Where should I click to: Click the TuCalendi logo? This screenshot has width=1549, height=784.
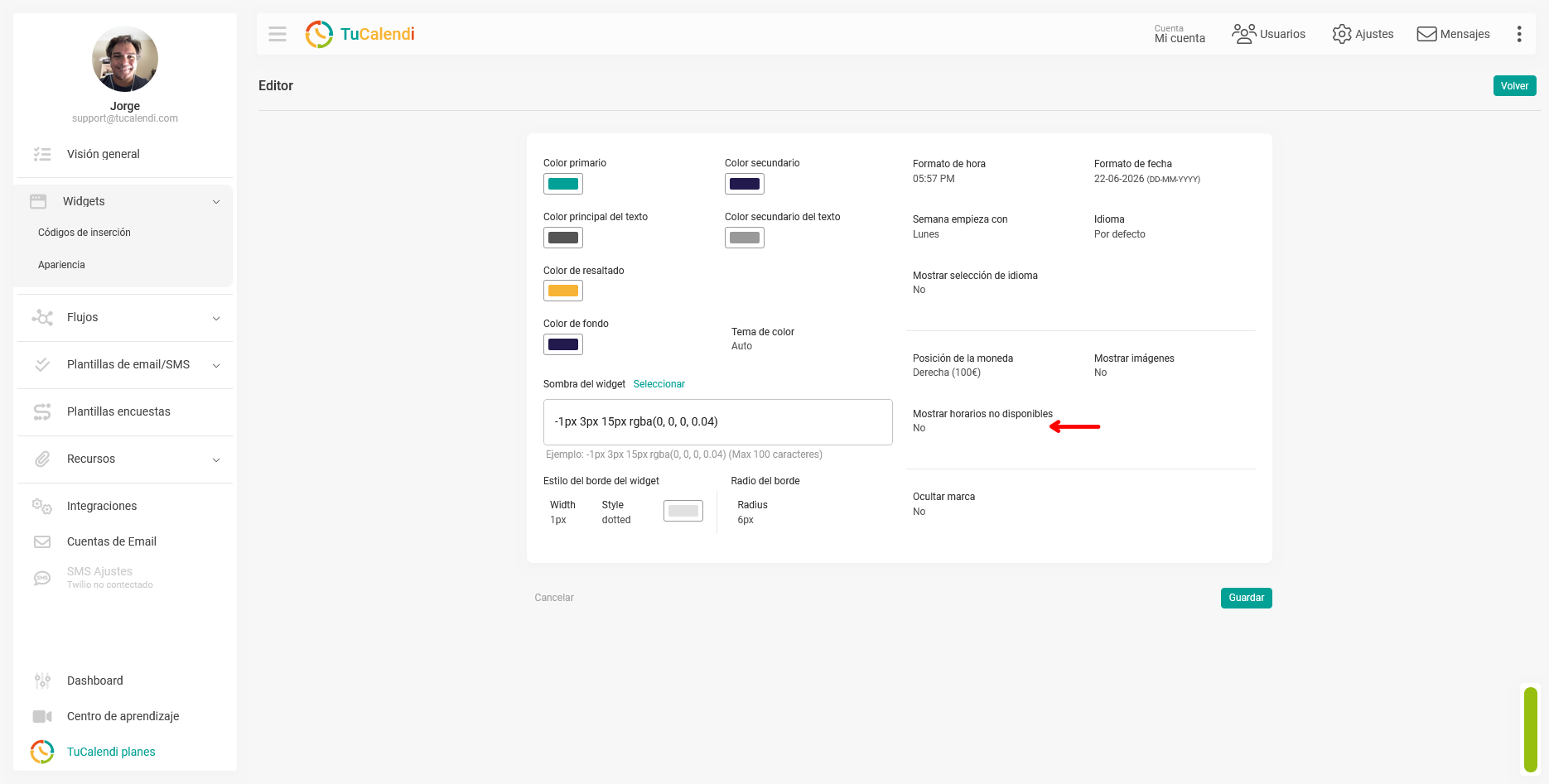[x=360, y=34]
